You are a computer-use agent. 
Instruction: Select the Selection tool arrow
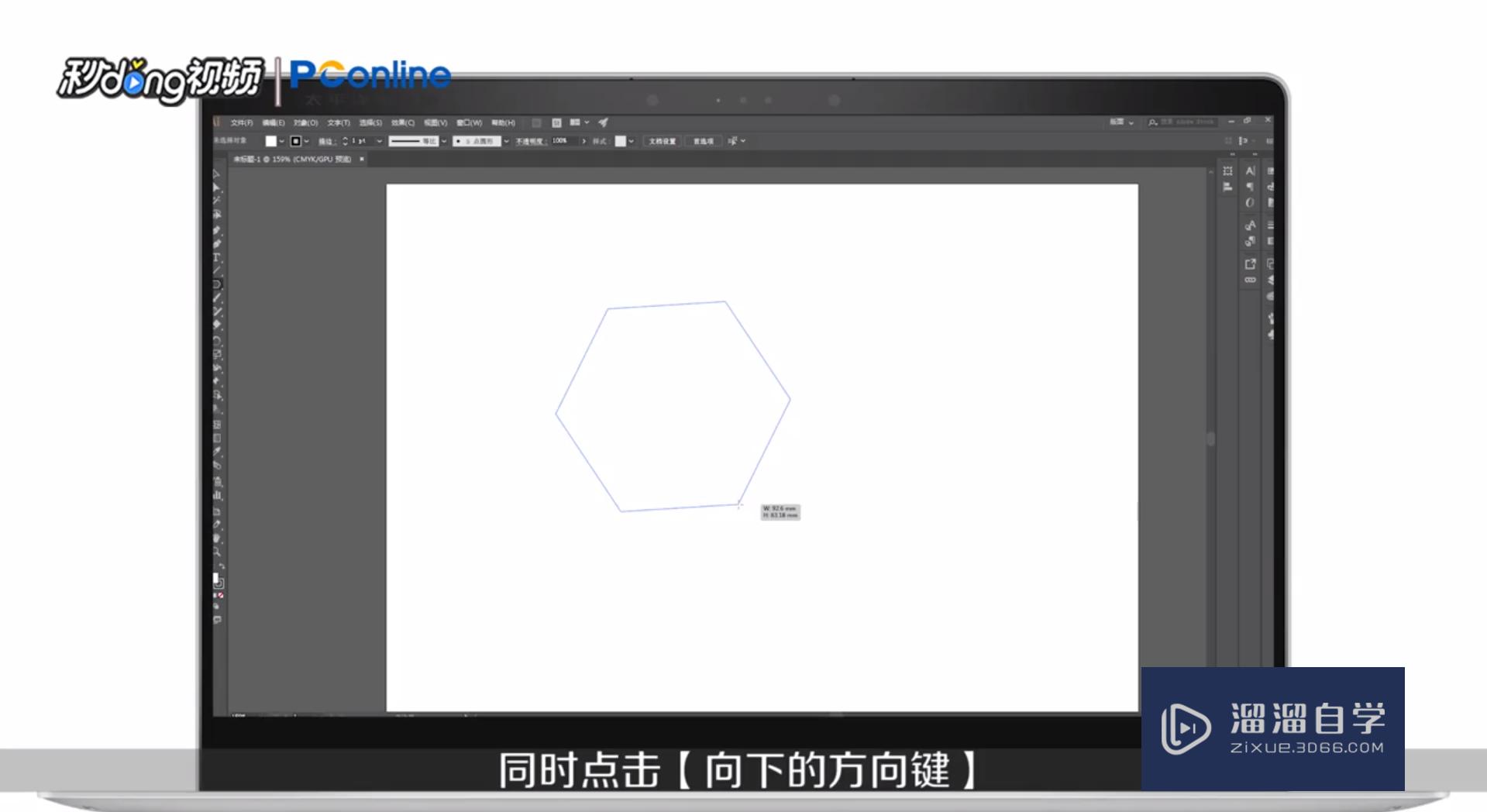[216, 174]
